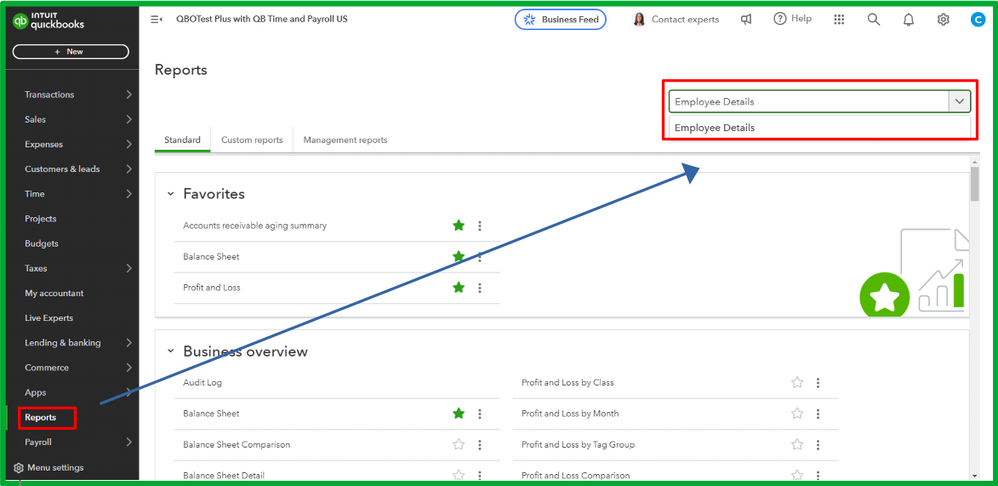Expand the Sales submenu
Image resolution: width=998 pixels, height=486 pixels.
(129, 120)
